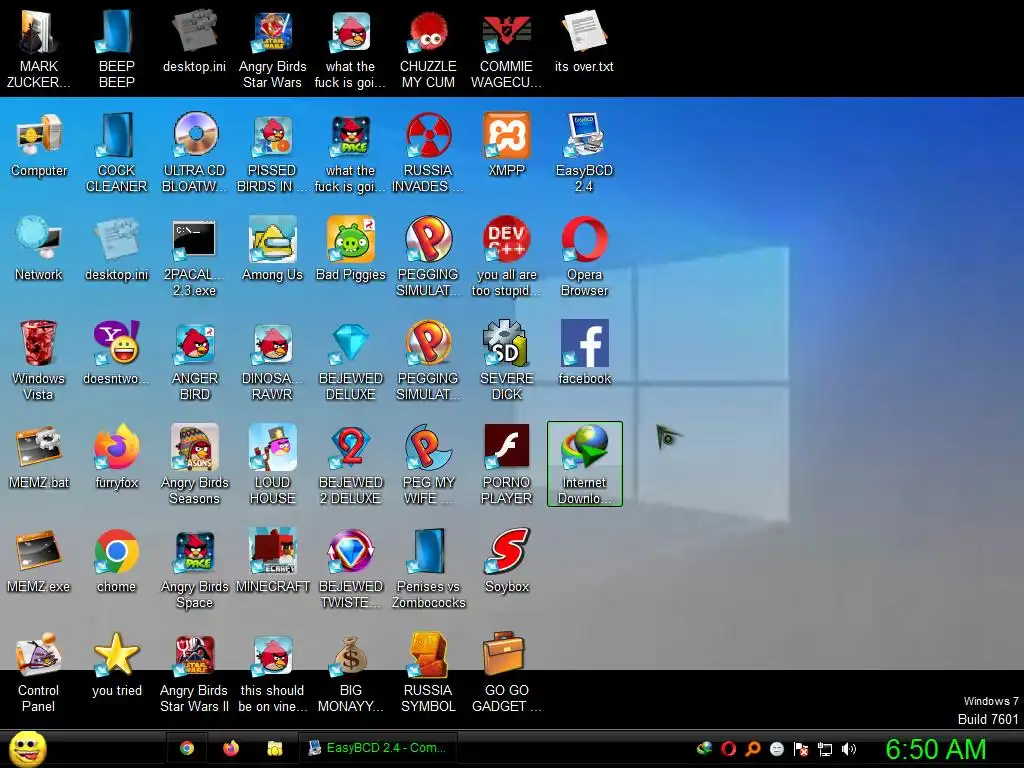Select the RUSSIA SYMBOL gold icon
1024x768 pixels.
pos(428,673)
